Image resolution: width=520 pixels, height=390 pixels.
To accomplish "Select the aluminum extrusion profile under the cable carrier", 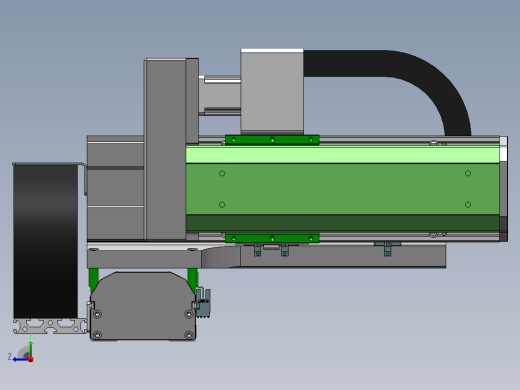I will (51, 326).
